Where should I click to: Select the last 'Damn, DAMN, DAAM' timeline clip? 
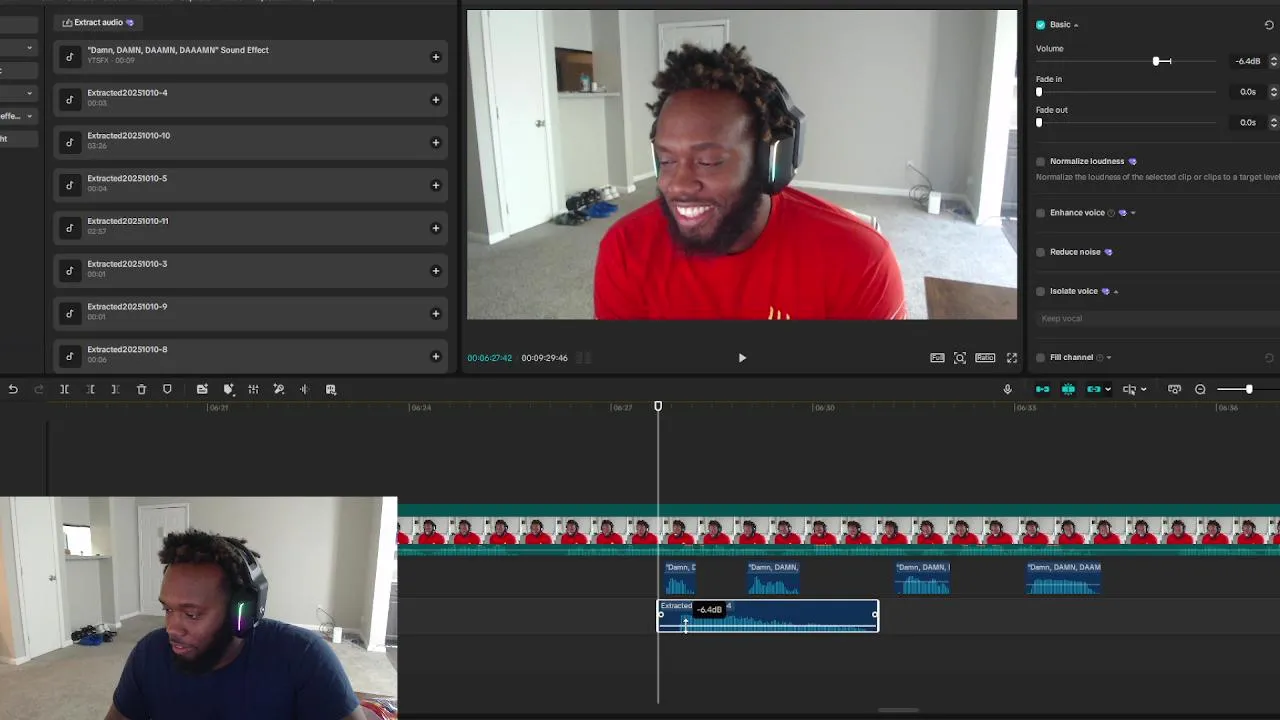click(x=1064, y=578)
